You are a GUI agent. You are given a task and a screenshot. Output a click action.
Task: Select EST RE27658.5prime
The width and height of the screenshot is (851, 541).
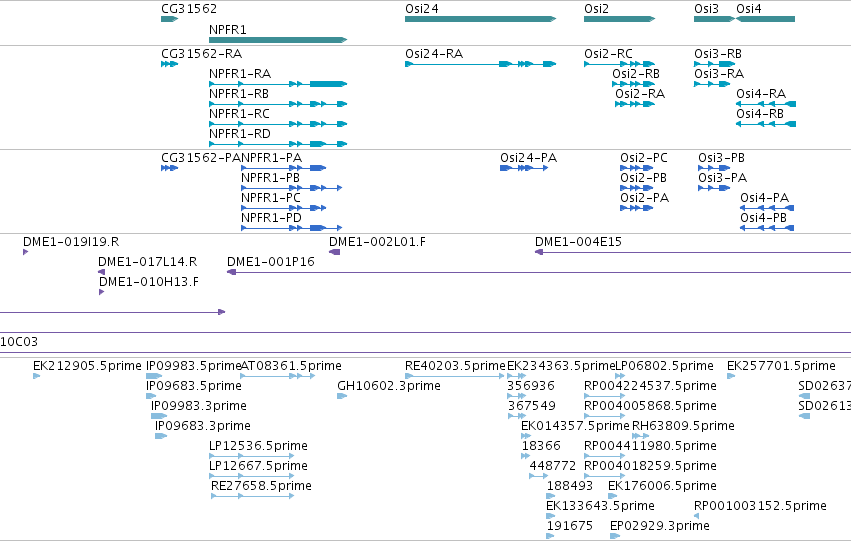coord(253,496)
